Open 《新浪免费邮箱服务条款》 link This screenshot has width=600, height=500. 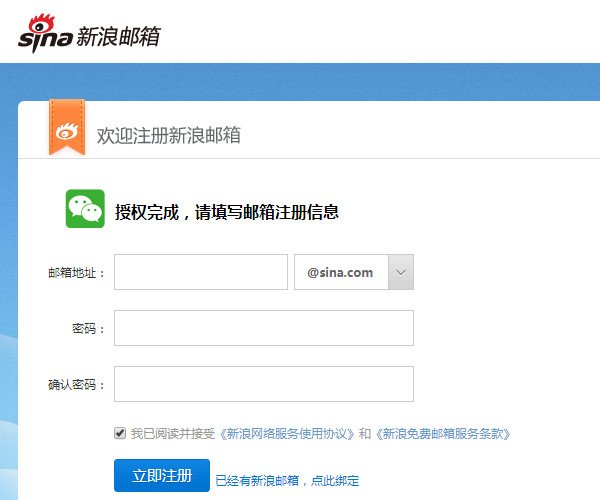pos(443,433)
